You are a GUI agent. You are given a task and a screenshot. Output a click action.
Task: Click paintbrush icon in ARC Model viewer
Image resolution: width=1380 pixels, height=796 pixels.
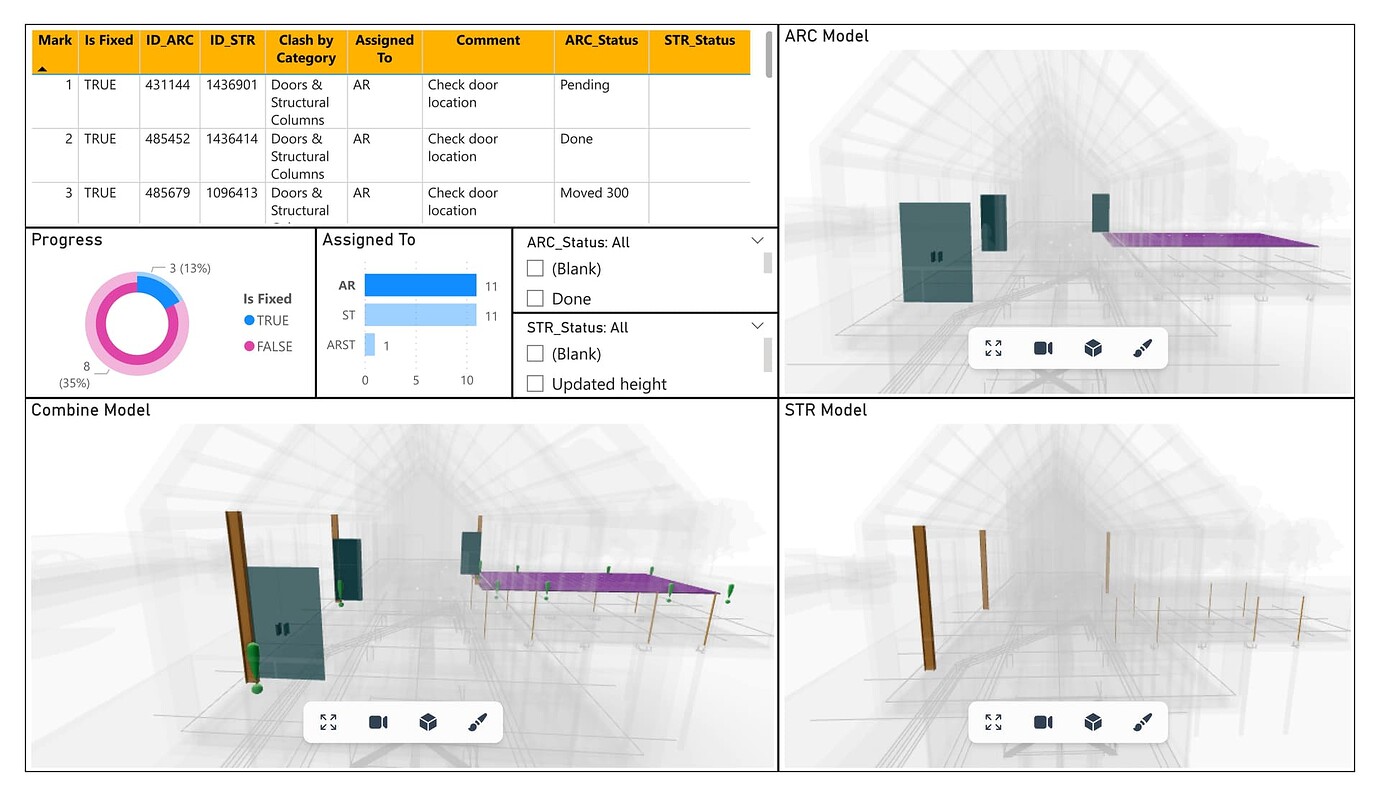1143,348
